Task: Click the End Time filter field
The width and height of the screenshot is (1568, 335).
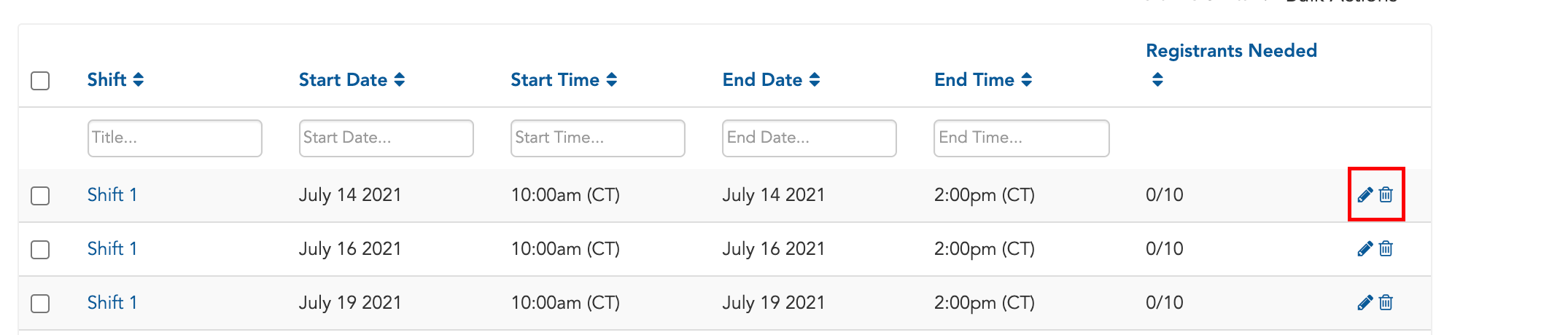Action: coord(1022,138)
